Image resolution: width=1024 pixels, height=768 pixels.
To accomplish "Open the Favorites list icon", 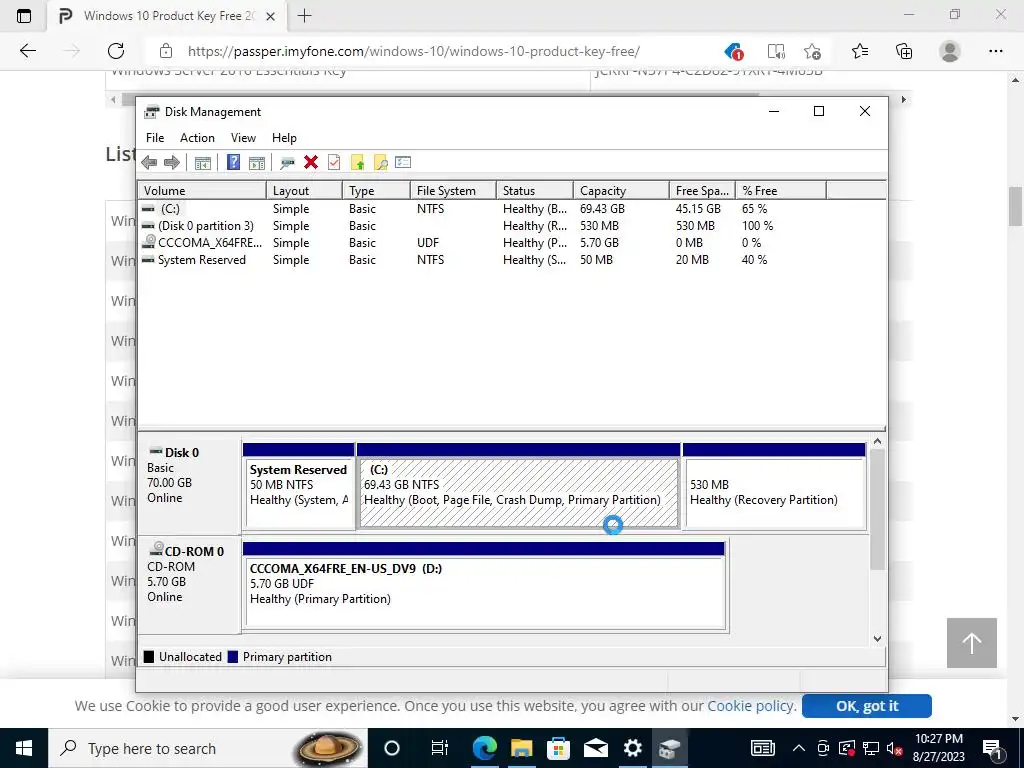I will point(860,51).
